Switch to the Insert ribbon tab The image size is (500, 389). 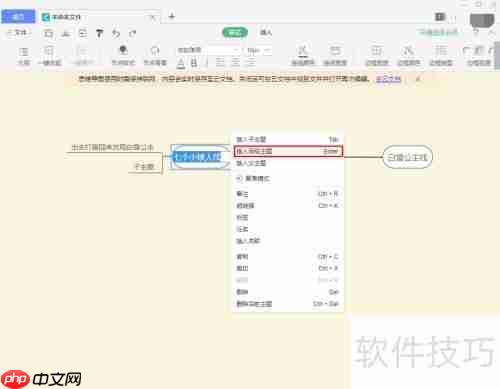tap(266, 32)
